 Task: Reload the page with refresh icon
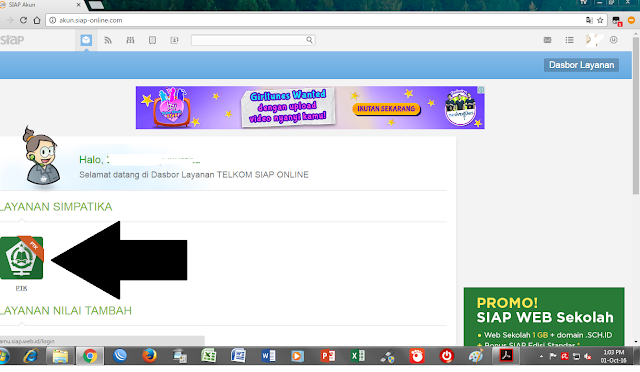tap(23, 20)
